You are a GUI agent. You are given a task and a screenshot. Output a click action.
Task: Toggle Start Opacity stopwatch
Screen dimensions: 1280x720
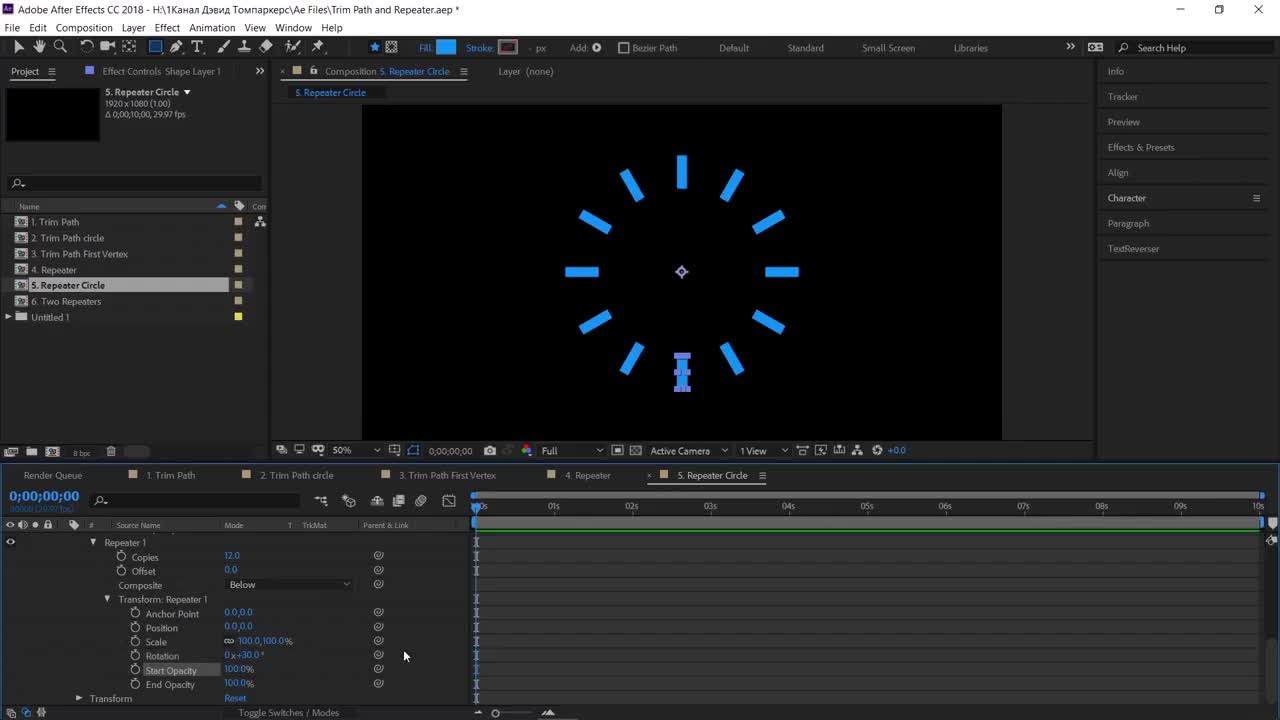pyautogui.click(x=135, y=669)
